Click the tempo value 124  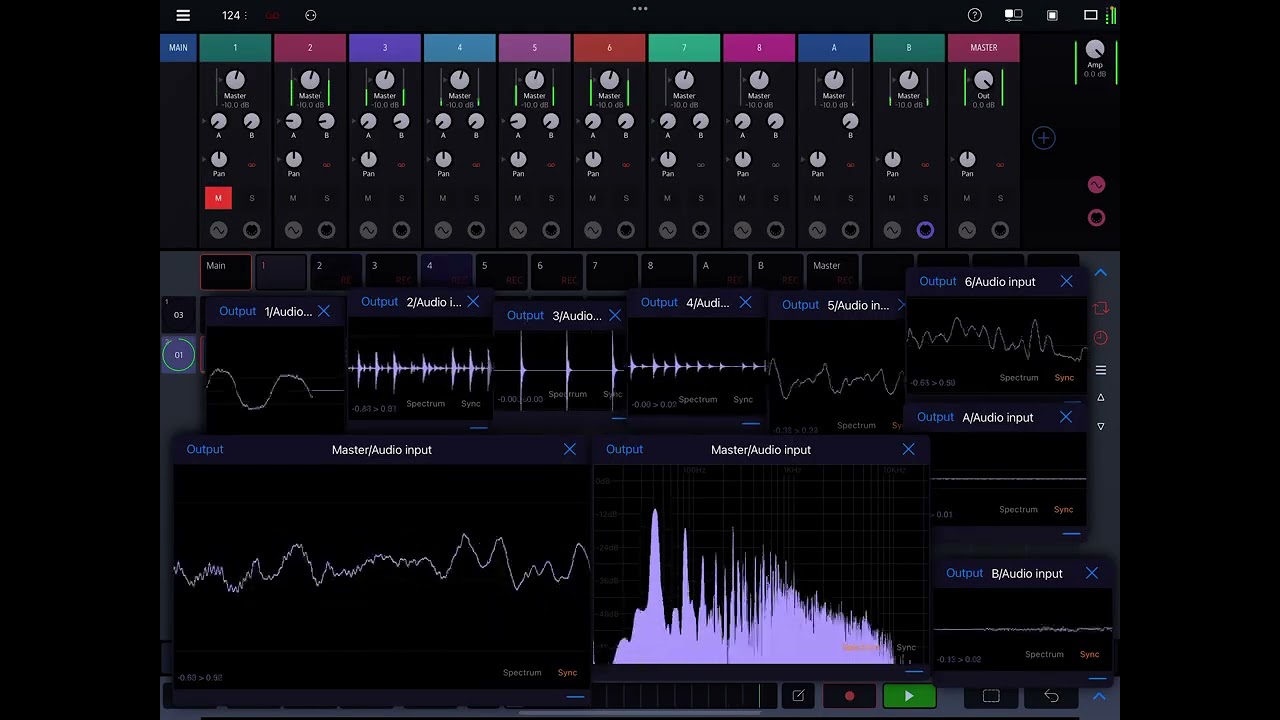pos(231,16)
